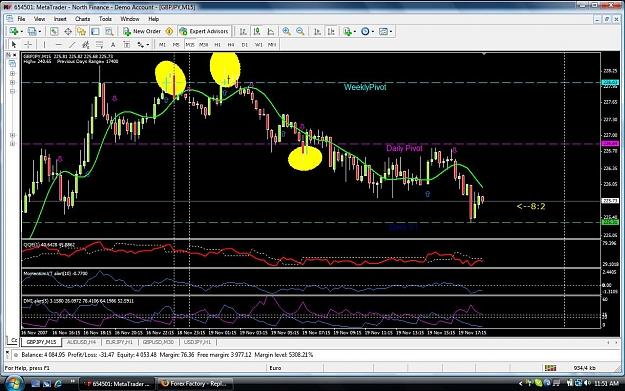
Task: Select the Horizontal Line drawing tool
Action: (58, 45)
